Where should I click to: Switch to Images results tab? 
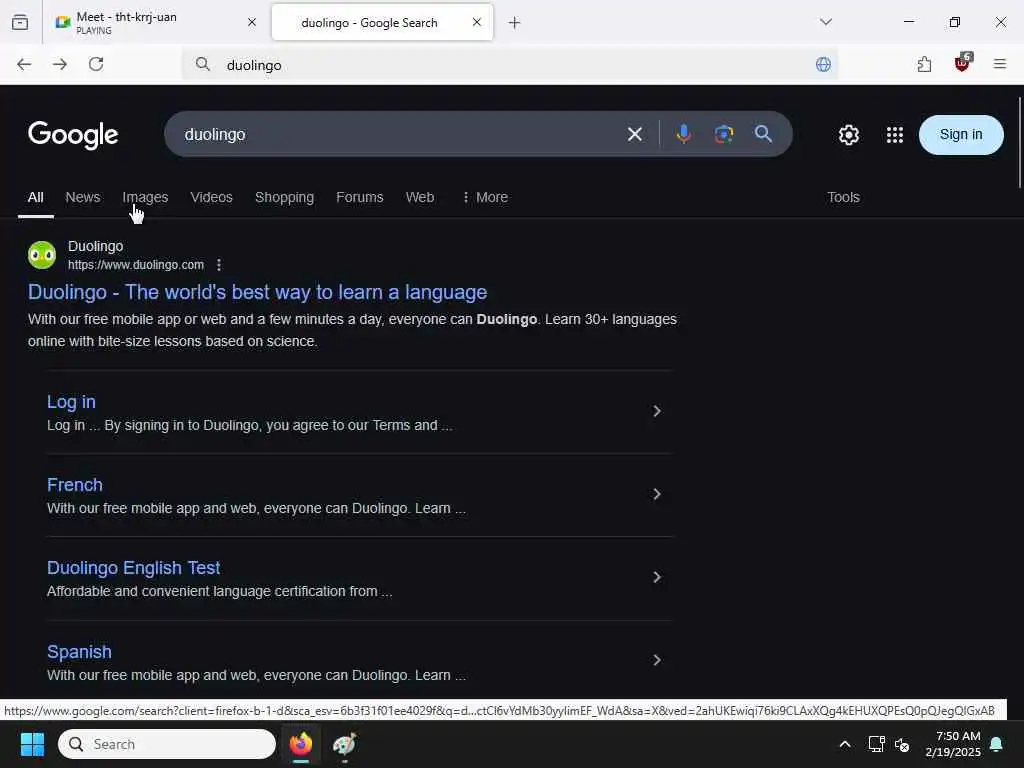[x=145, y=197]
